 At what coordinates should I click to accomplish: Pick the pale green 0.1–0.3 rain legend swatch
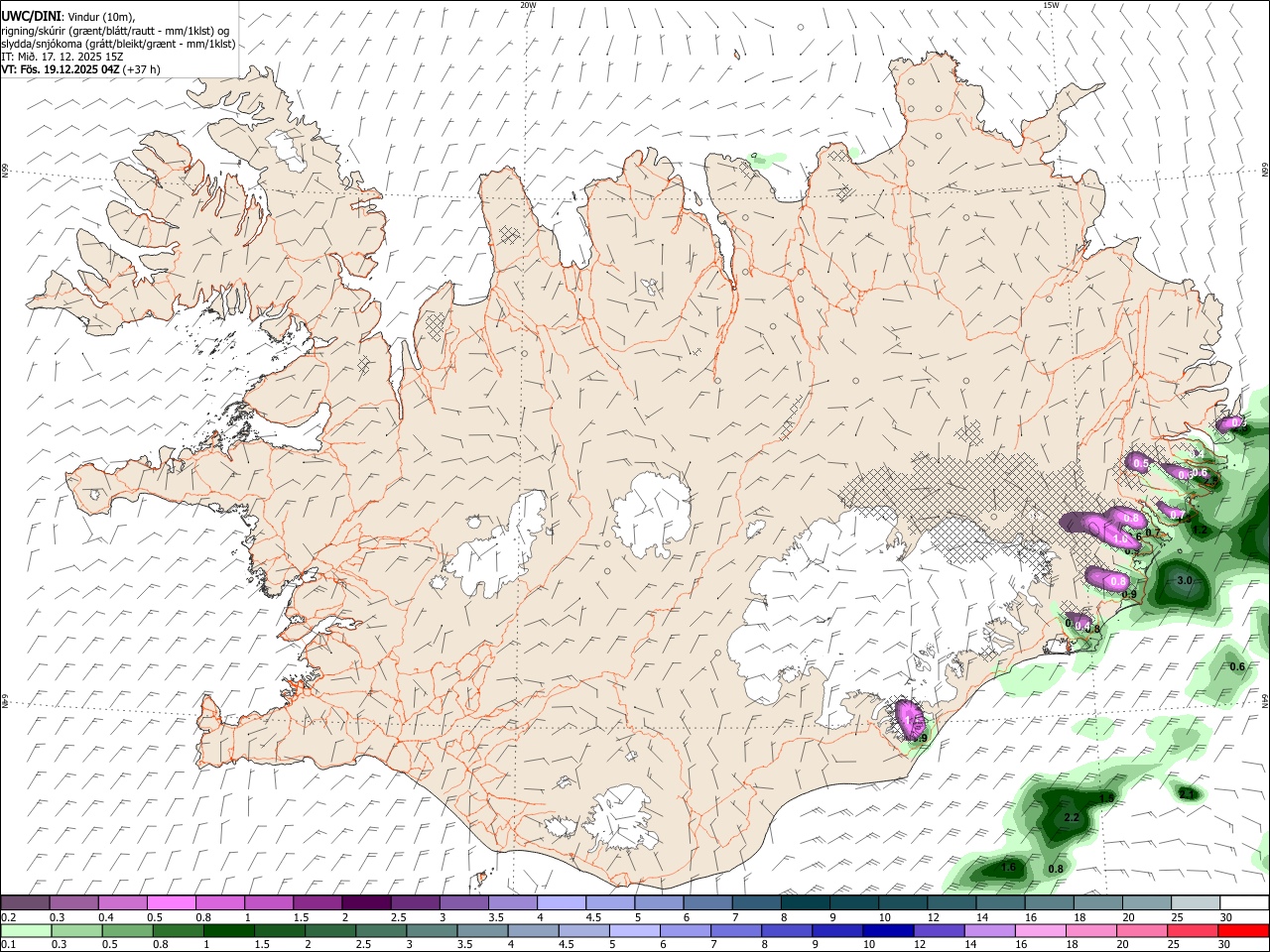tap(27, 930)
